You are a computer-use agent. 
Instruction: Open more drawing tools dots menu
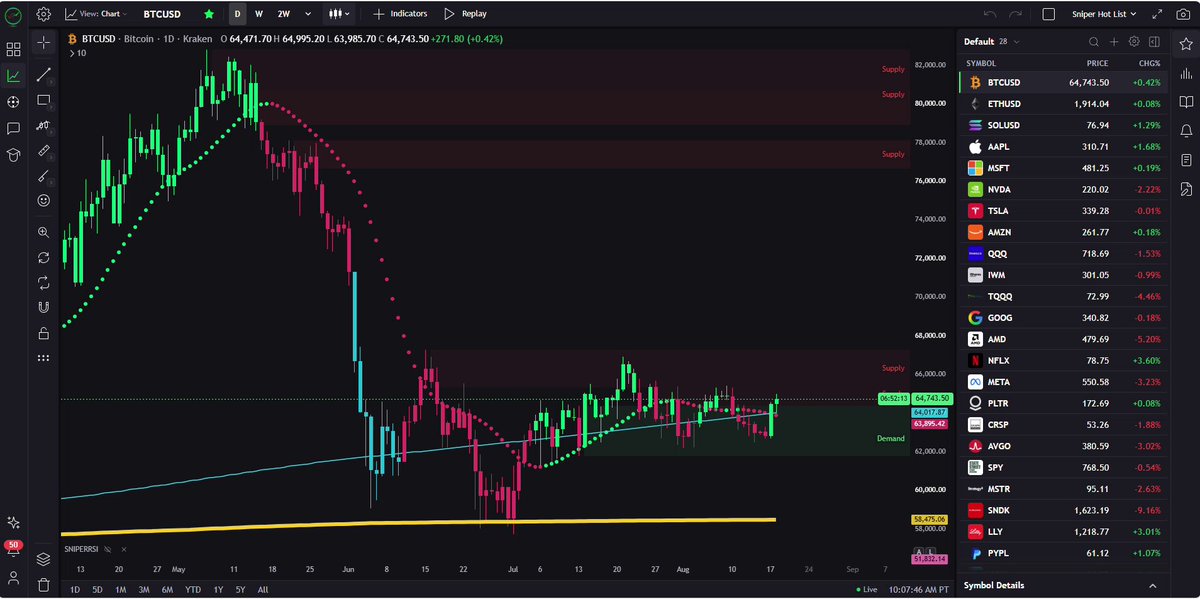43,358
